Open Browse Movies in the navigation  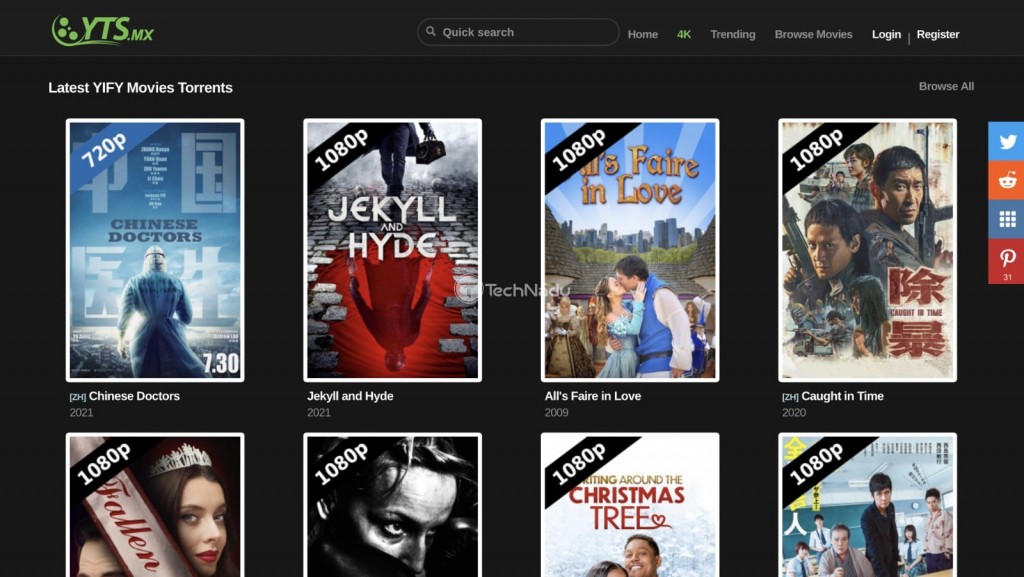point(813,35)
